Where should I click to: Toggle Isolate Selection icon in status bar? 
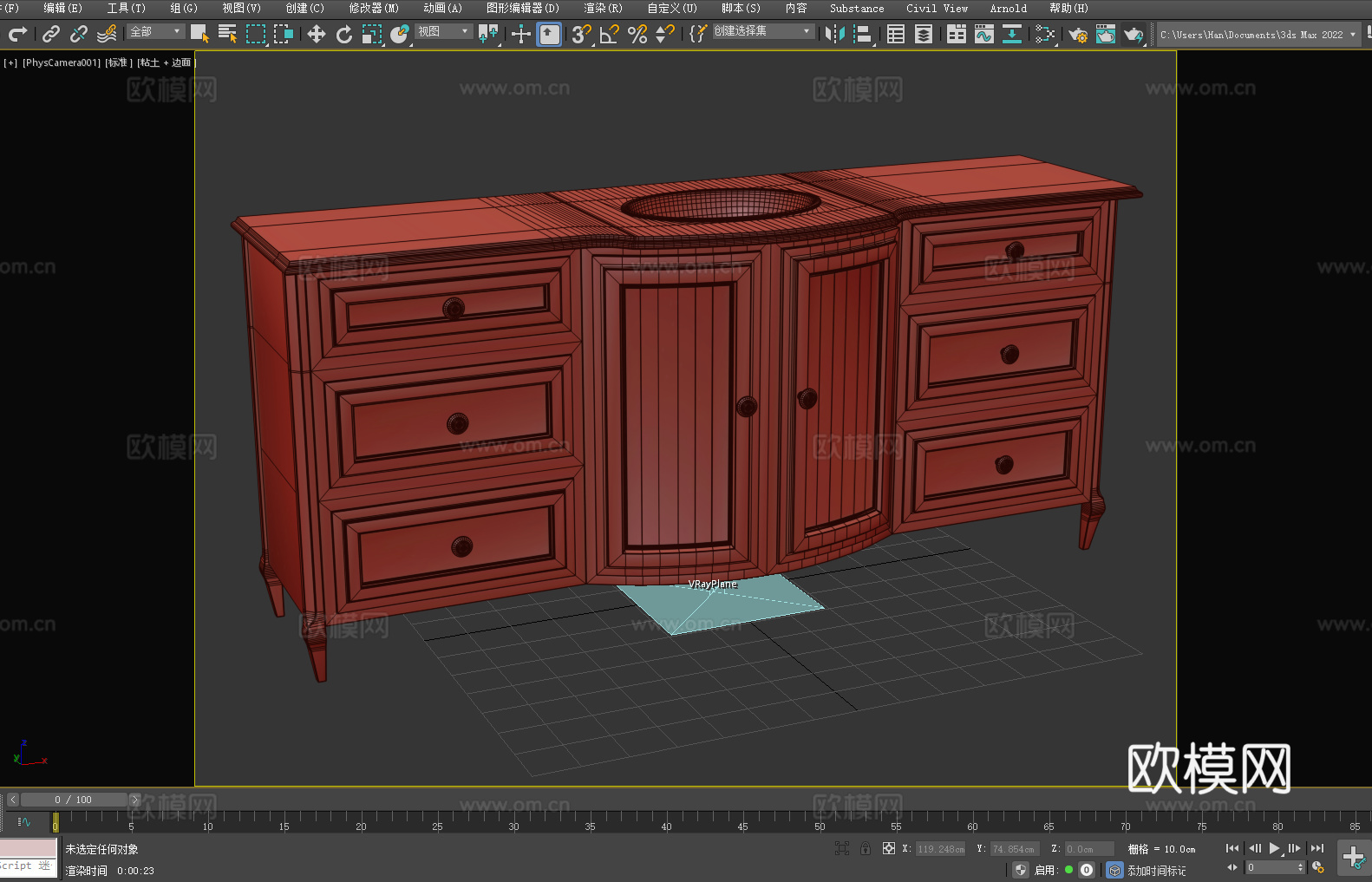(x=842, y=848)
